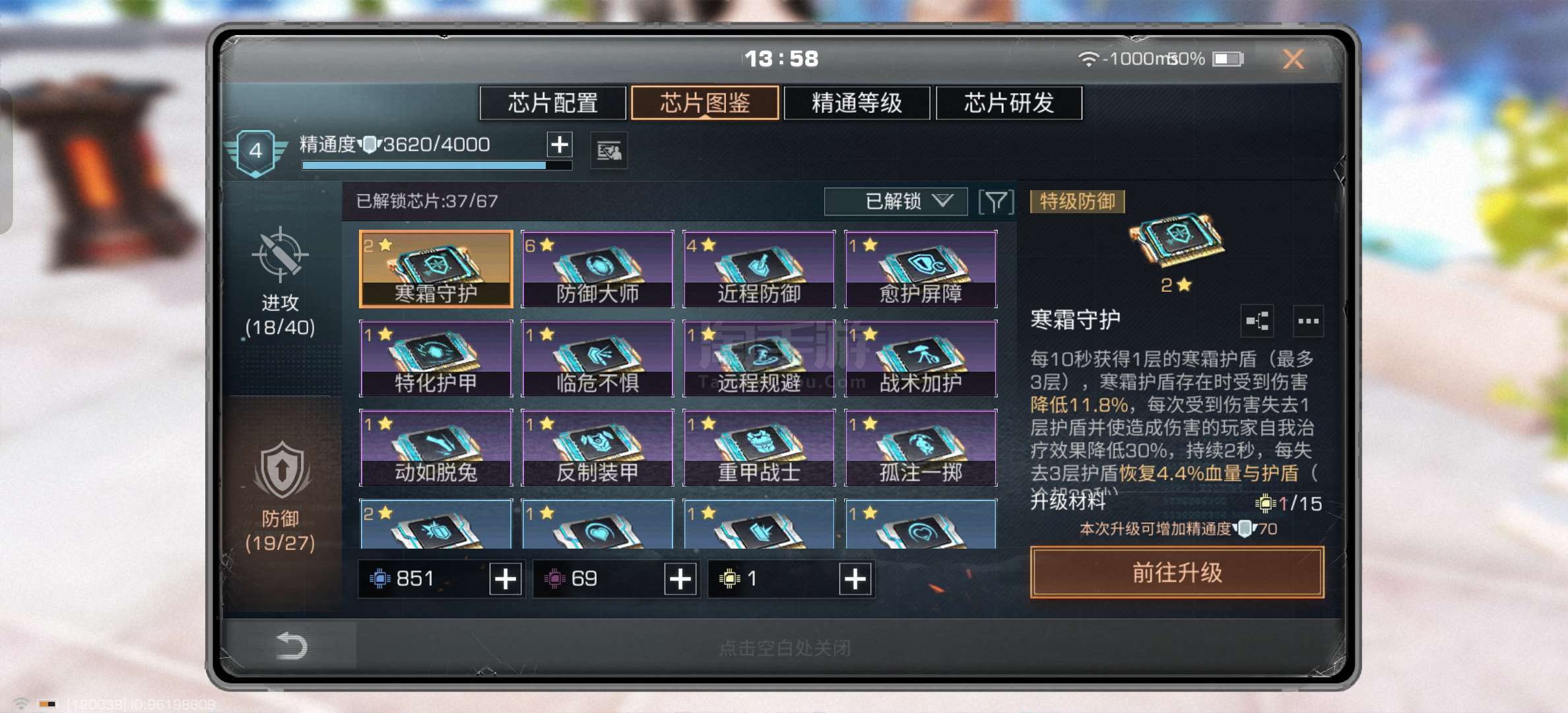Open the filter funnel icon

click(x=996, y=201)
